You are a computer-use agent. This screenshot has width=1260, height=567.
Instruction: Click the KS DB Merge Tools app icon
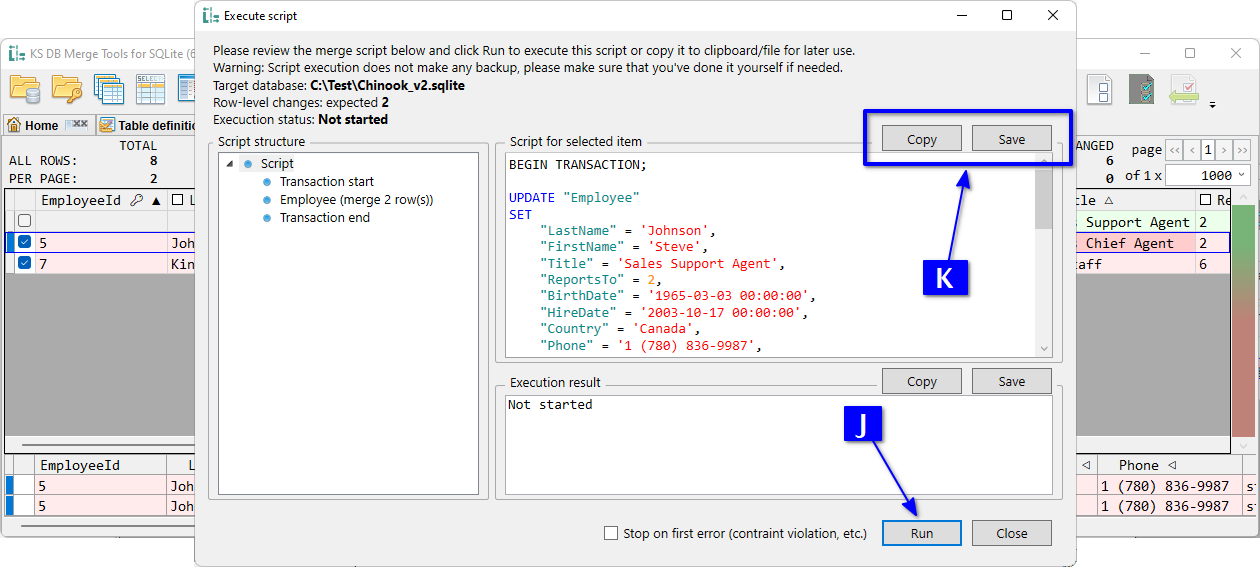tap(18, 53)
